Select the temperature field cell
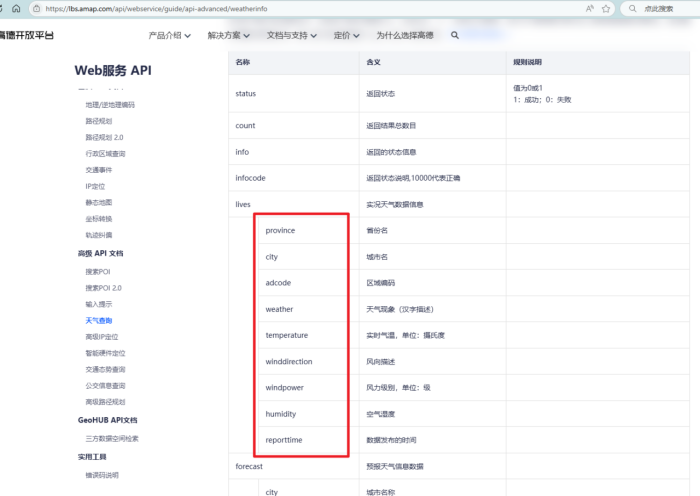This screenshot has height=496, width=700. point(309,335)
